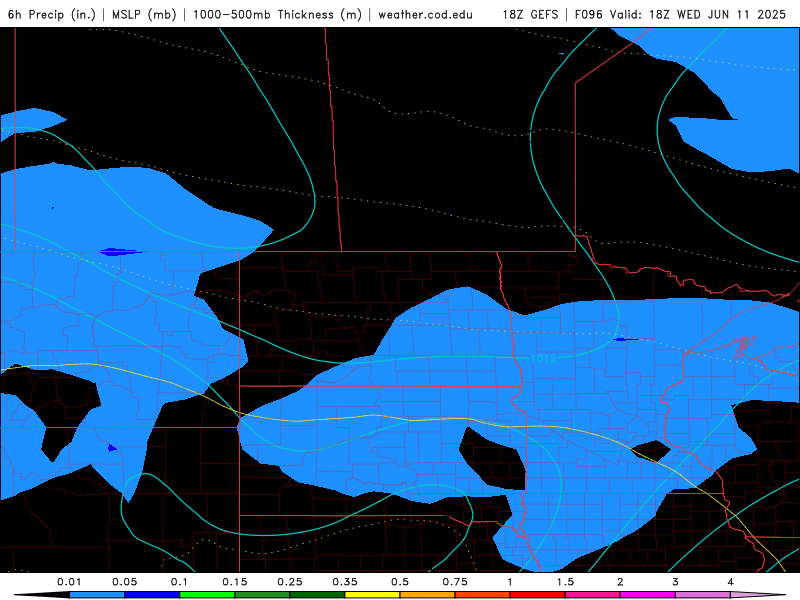
Task: Click the dark orange 0.75 legend swatch
Action: click(x=483, y=595)
